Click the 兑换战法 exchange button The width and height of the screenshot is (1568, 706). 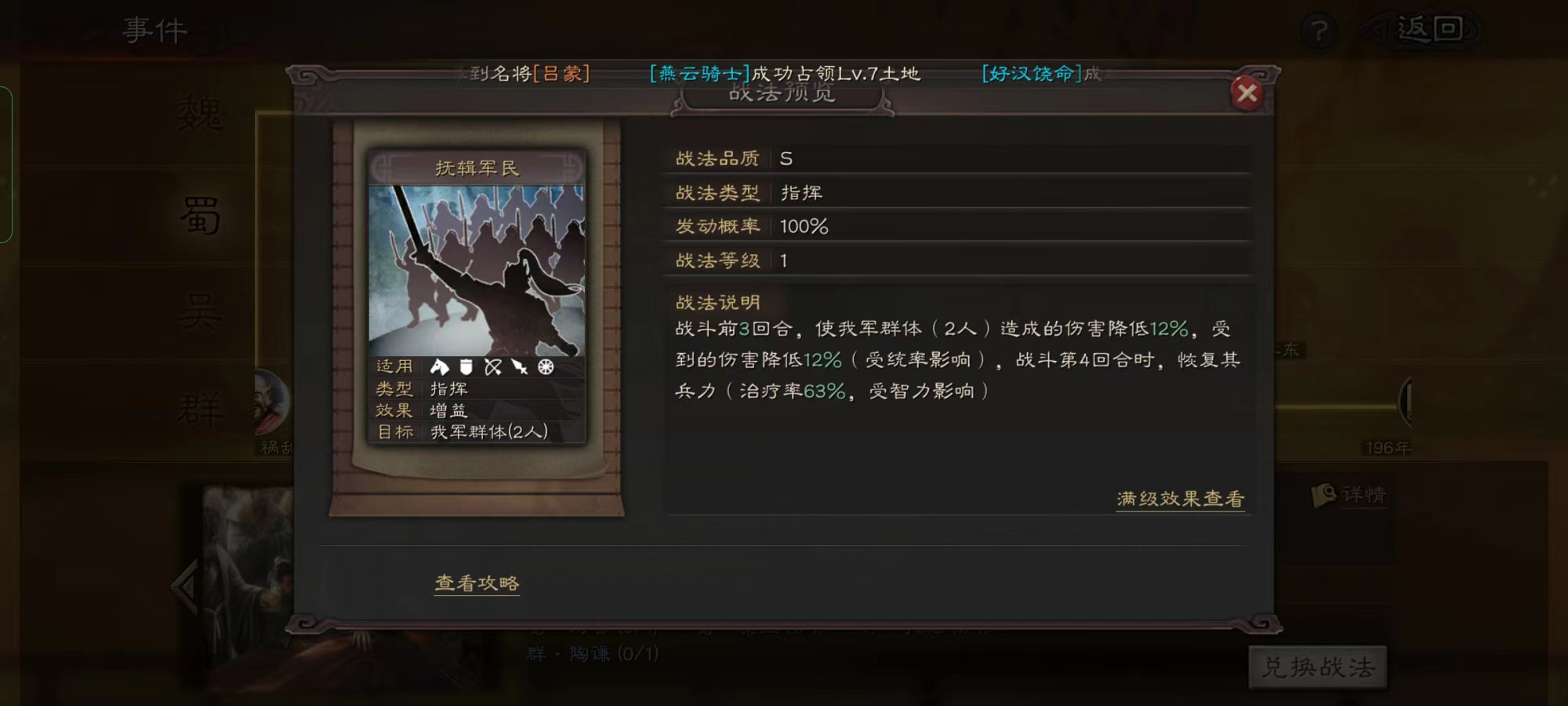1318,668
